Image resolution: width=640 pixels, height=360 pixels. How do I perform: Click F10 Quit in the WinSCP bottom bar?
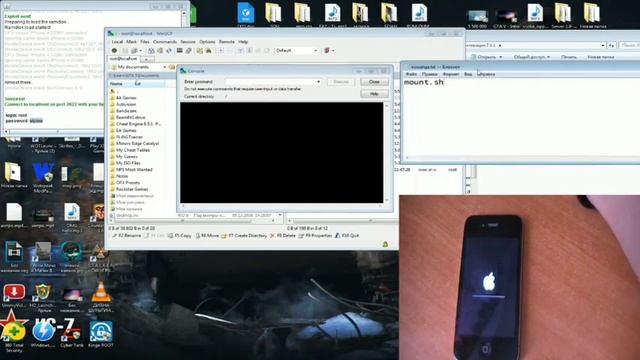tap(347, 236)
